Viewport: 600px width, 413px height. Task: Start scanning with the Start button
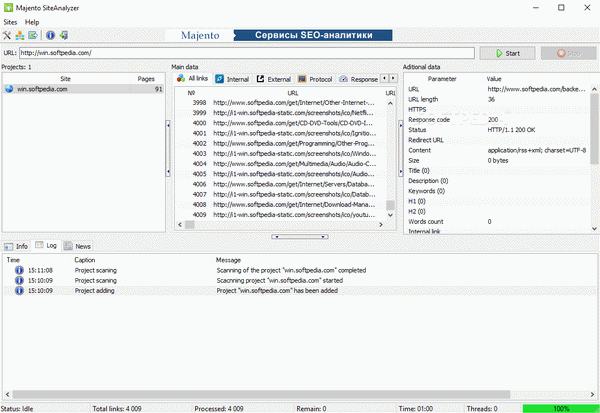[x=507, y=53]
